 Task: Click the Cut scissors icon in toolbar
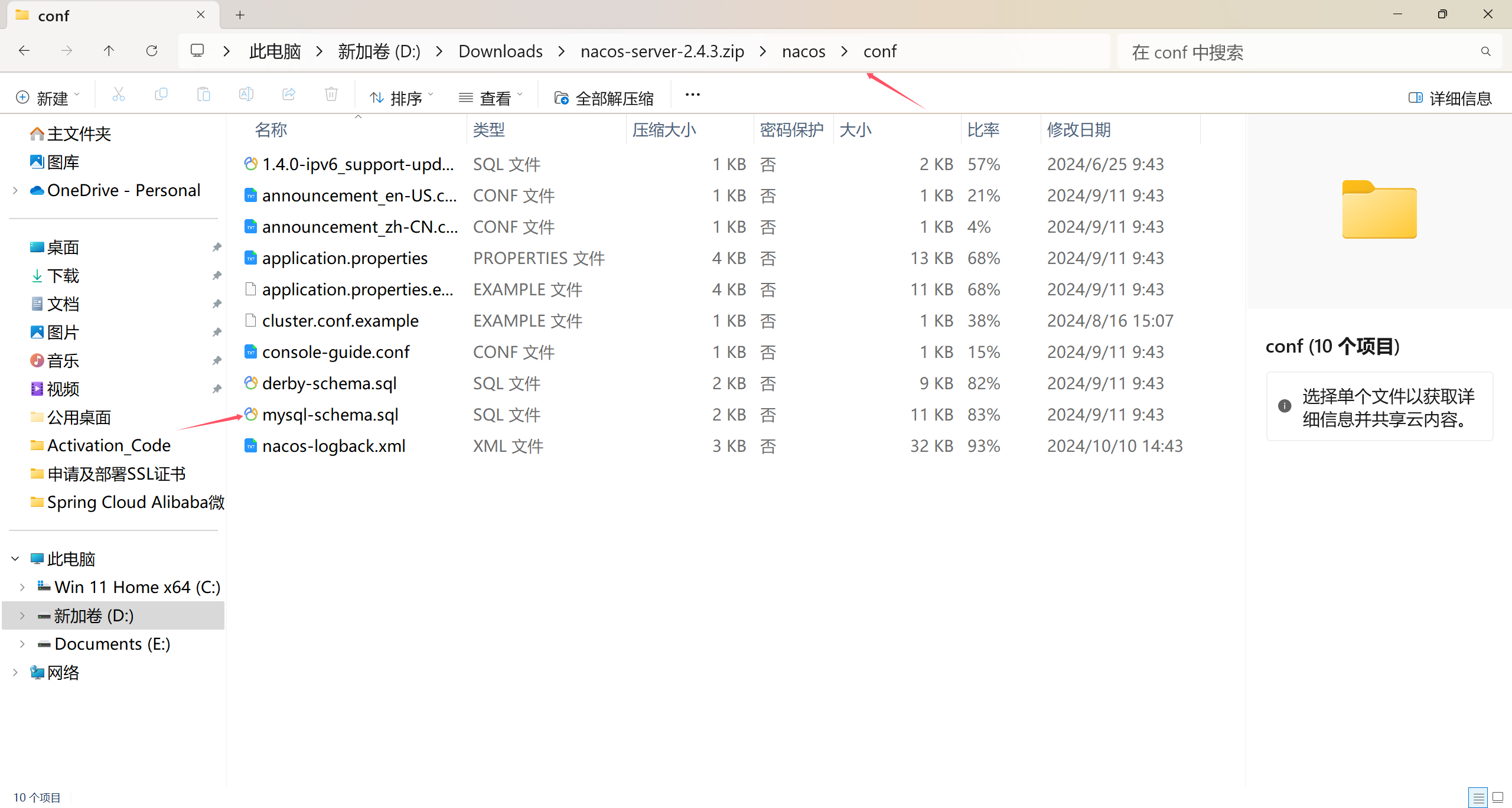(119, 95)
